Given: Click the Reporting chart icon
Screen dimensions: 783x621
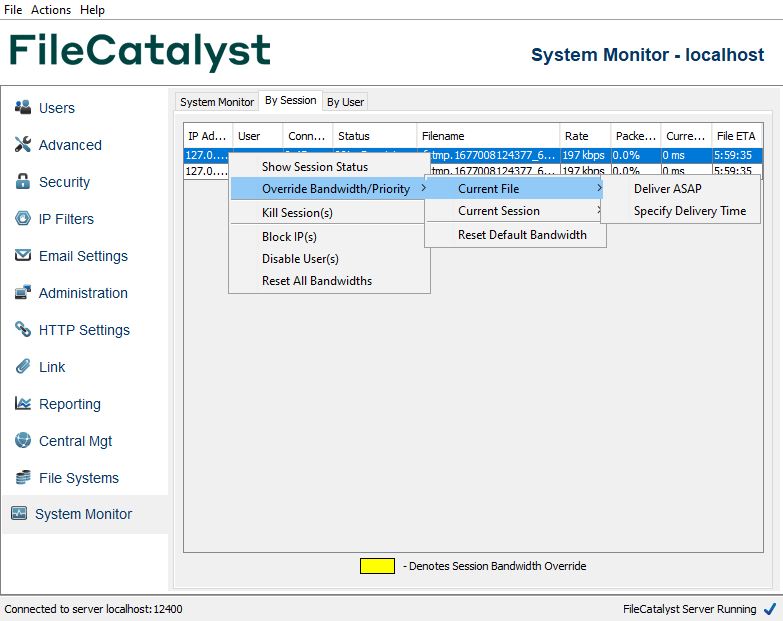Looking at the screenshot, I should [23, 403].
